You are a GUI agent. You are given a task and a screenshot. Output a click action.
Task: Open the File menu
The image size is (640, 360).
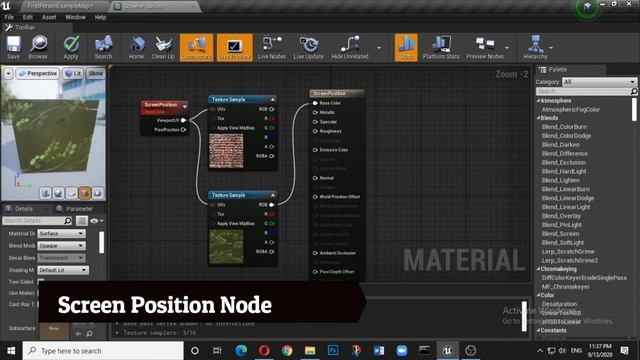[x=9, y=17]
